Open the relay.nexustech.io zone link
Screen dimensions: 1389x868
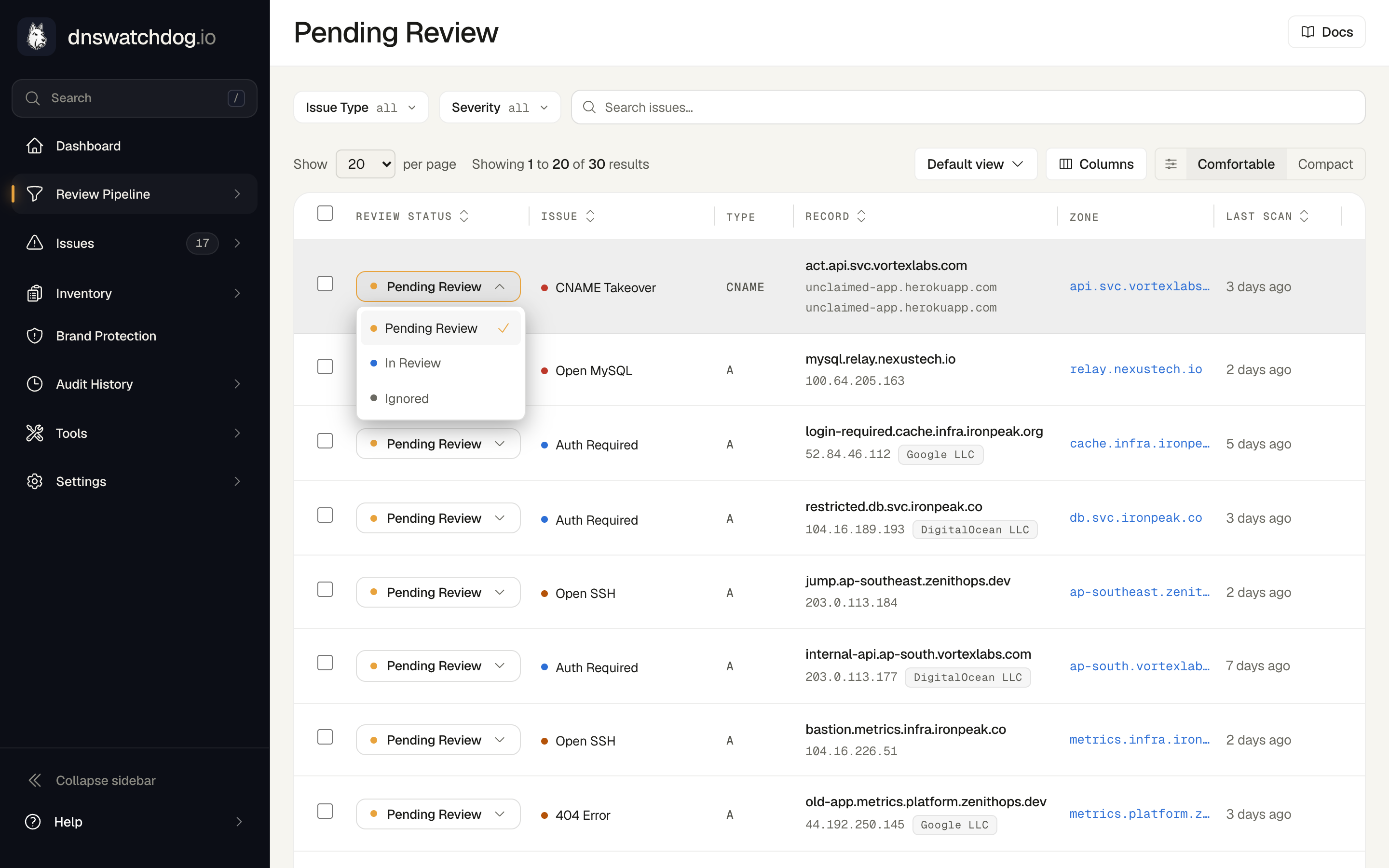1135,369
